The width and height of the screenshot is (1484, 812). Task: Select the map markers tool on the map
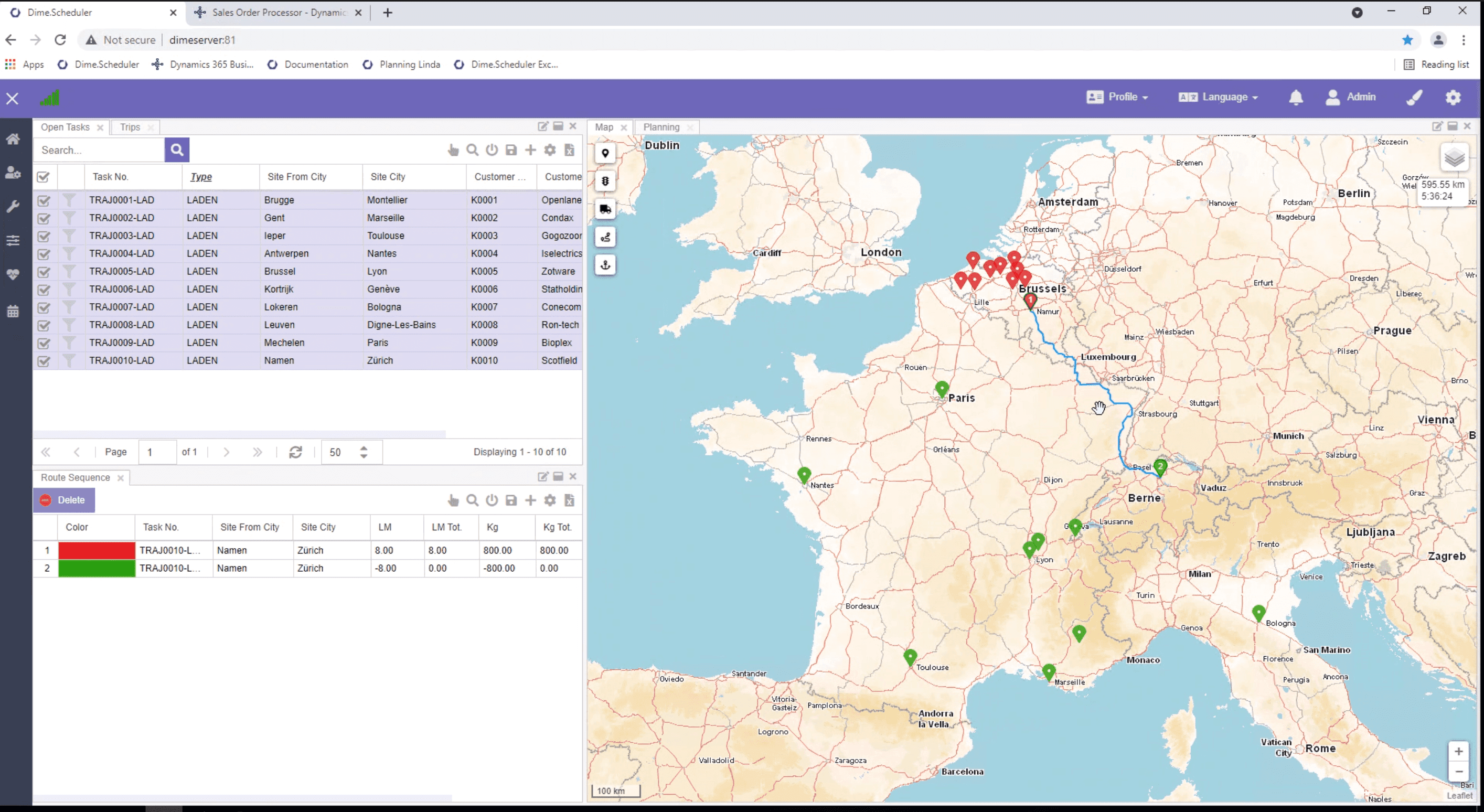pos(605,154)
